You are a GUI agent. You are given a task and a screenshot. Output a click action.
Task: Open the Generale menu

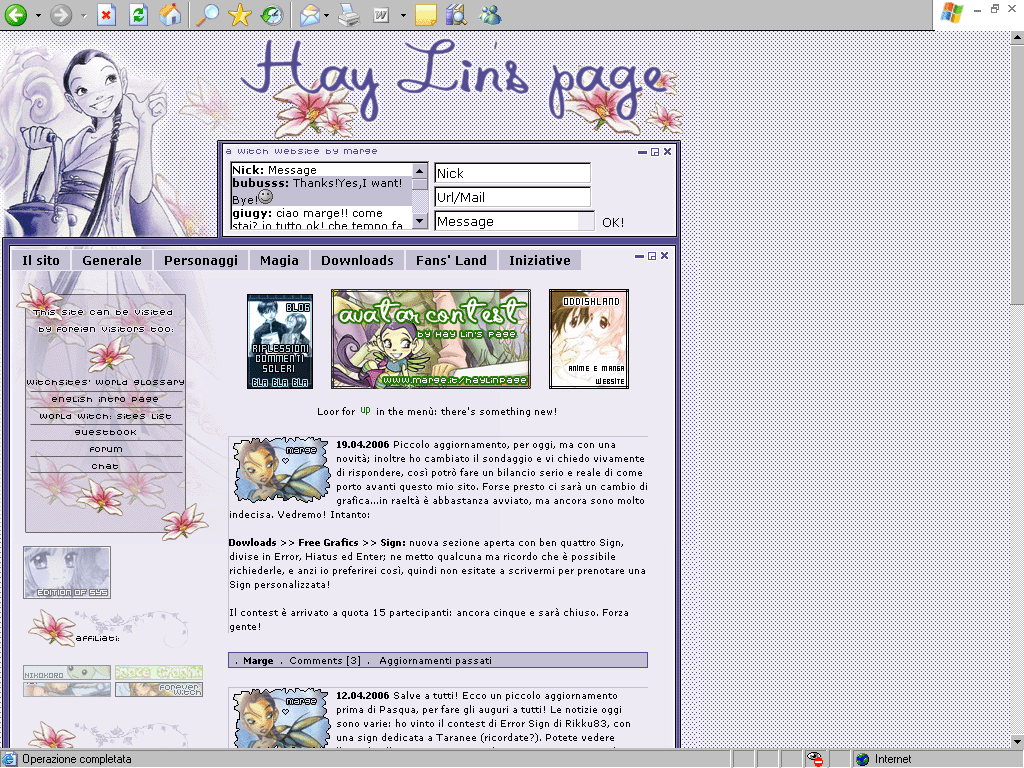tap(112, 261)
